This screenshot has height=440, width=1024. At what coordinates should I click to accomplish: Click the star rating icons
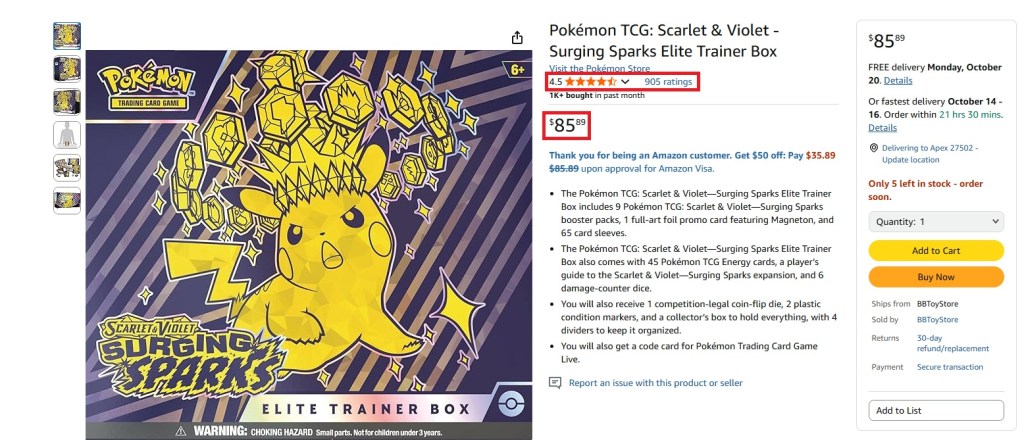(590, 81)
